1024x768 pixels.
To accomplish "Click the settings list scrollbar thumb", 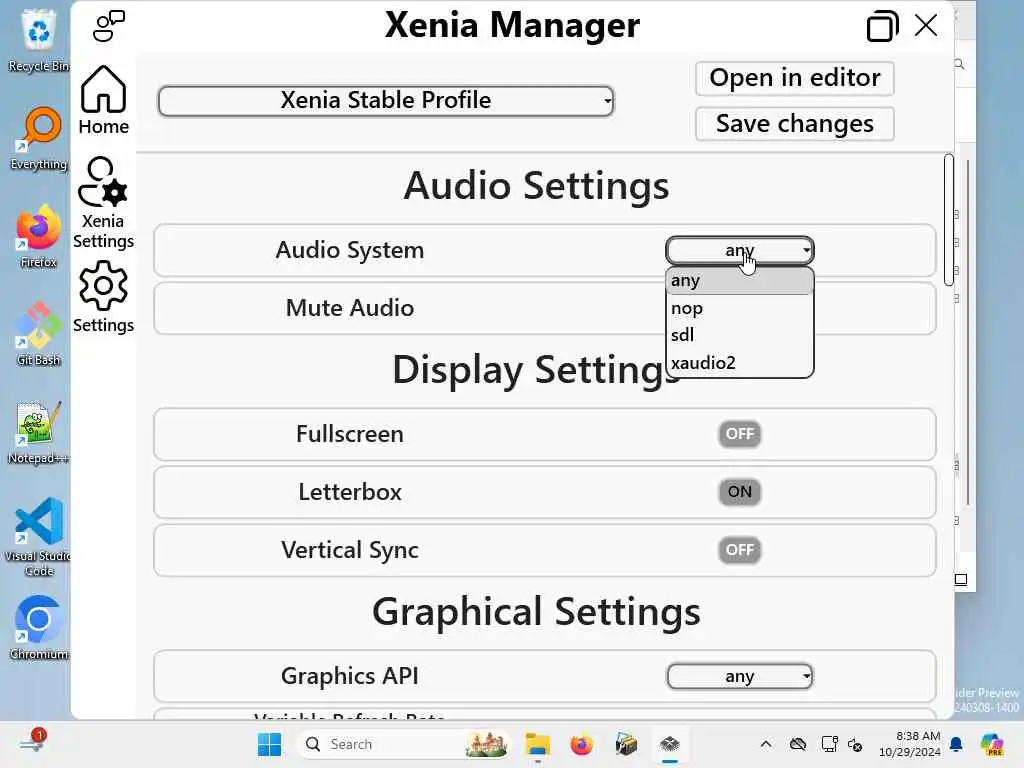I will click(948, 219).
